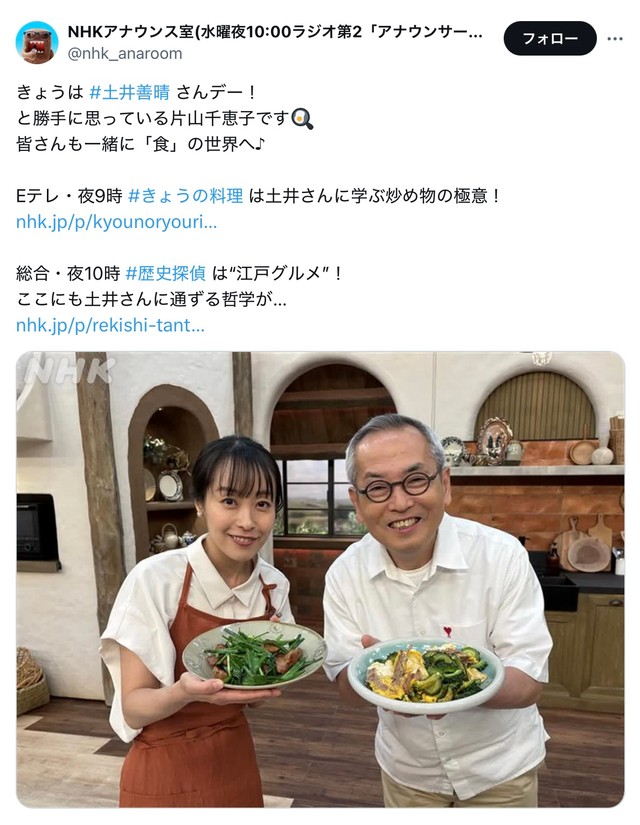Screen dimensions: 640x825
Task: Click the text 総合・夜10時
Action: pyautogui.click(x=68, y=274)
